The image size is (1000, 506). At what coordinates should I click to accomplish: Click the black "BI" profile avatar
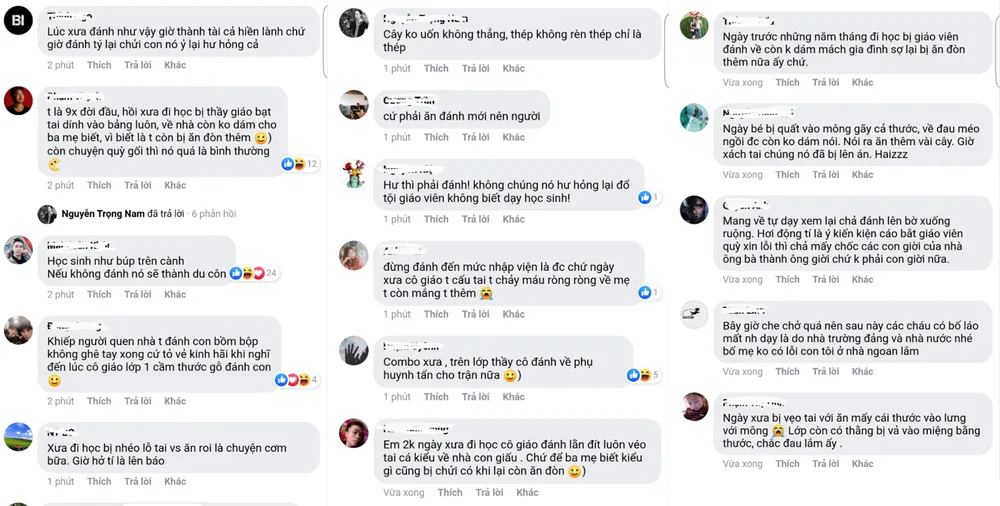[x=19, y=20]
